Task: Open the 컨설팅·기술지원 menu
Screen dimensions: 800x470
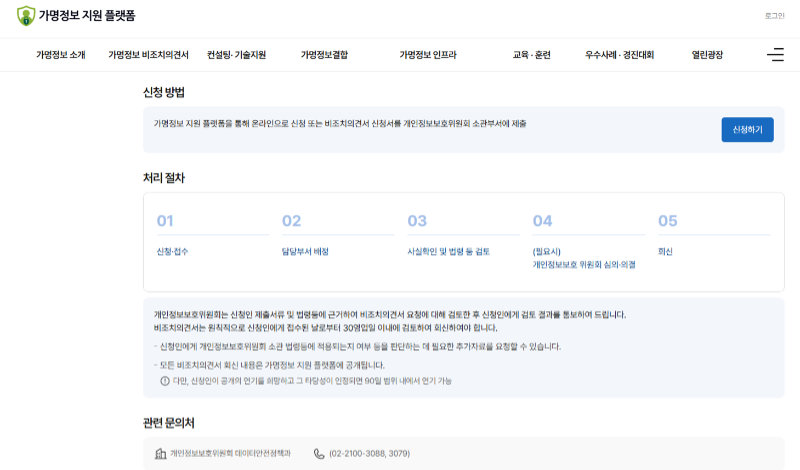Action: [x=236, y=55]
